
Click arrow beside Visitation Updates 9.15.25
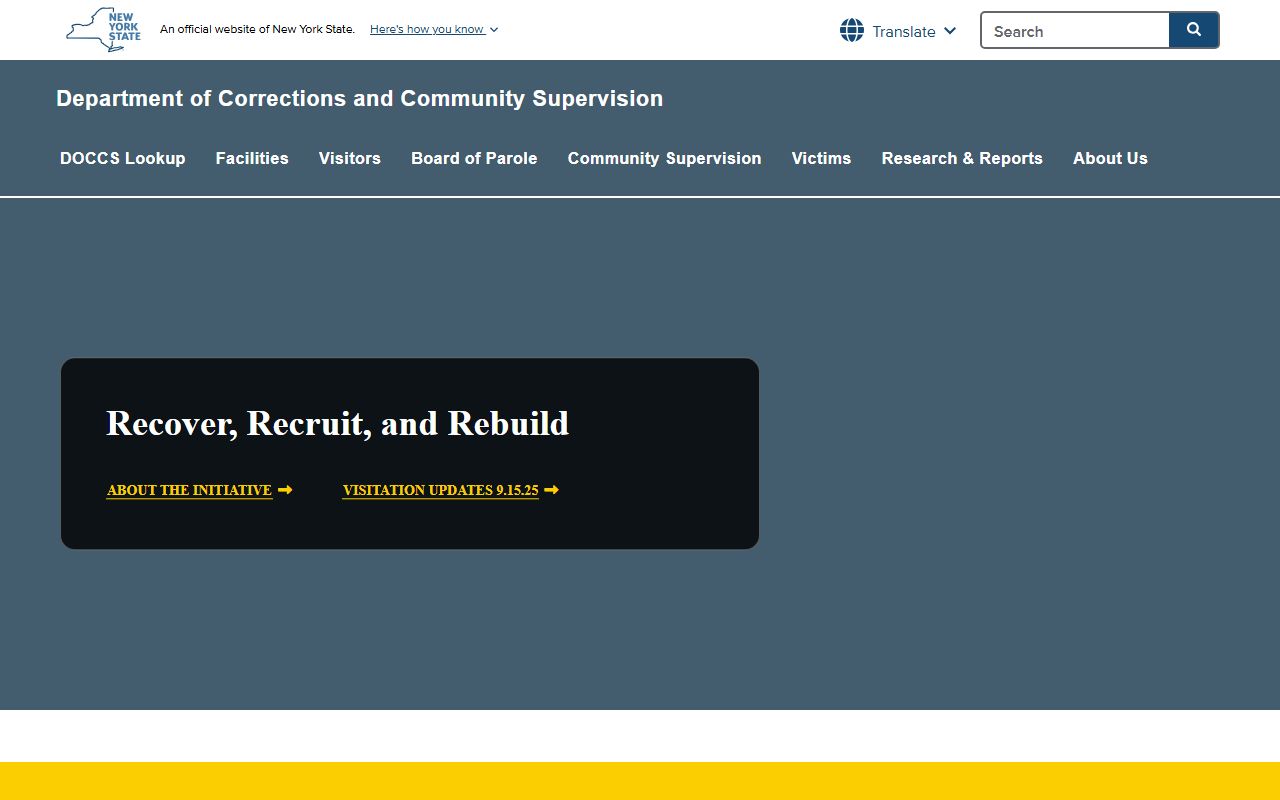tap(551, 490)
